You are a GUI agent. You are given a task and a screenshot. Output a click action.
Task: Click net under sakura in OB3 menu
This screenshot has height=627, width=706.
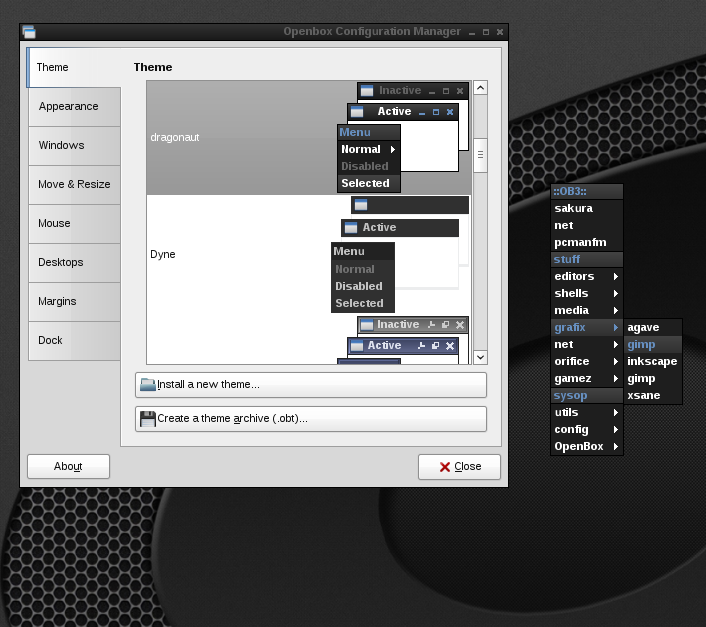tap(587, 226)
